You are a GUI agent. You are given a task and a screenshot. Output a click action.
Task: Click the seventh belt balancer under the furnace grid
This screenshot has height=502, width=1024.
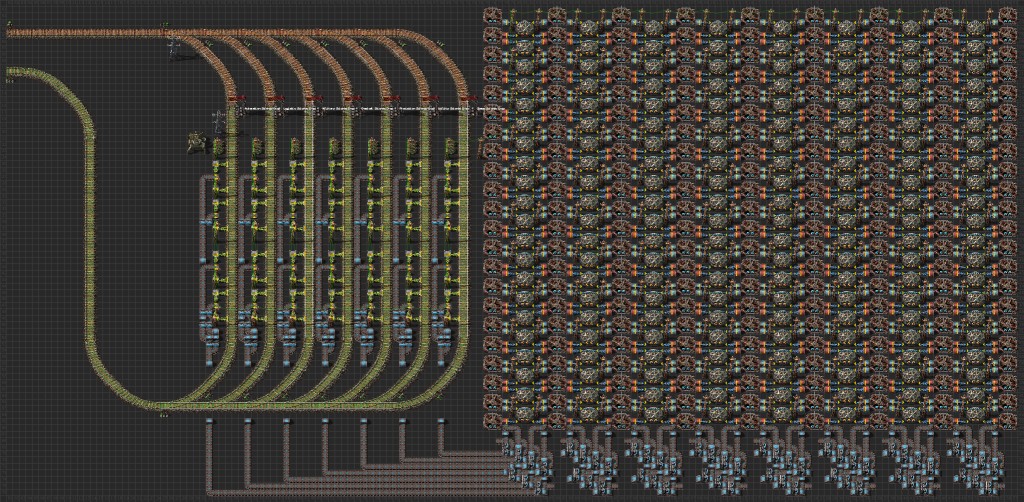(910, 462)
